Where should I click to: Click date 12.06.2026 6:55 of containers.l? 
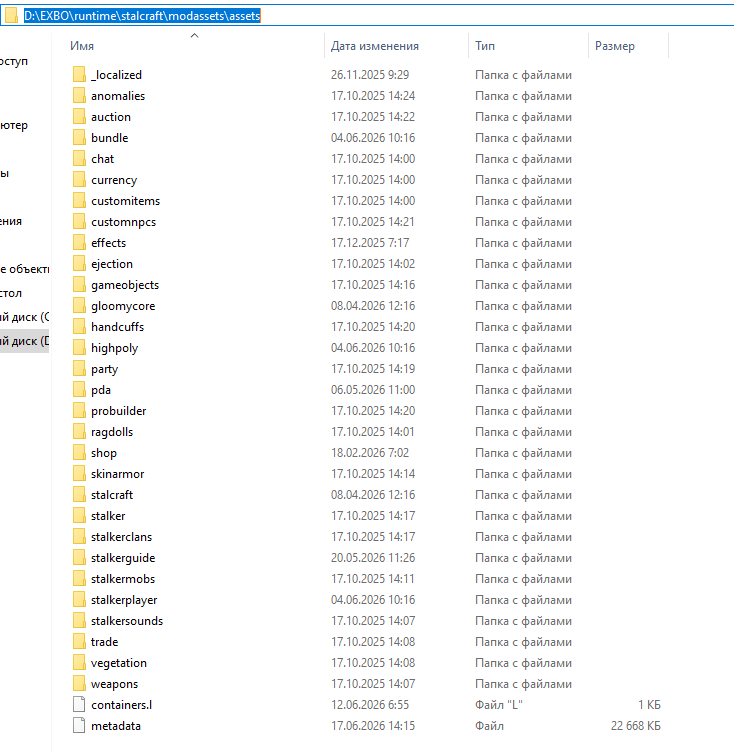point(370,705)
